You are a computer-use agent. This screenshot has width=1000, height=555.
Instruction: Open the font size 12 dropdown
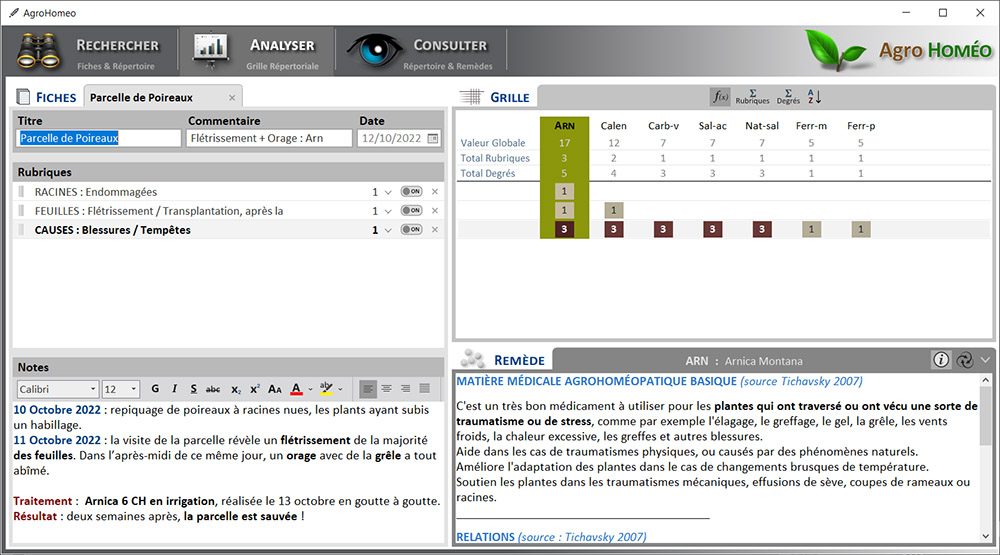pyautogui.click(x=133, y=389)
